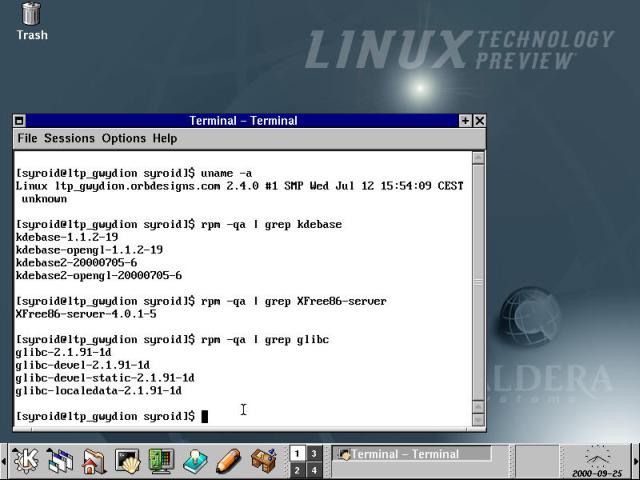
Task: Click the desk drawer icon in panel
Action: click(x=263, y=461)
